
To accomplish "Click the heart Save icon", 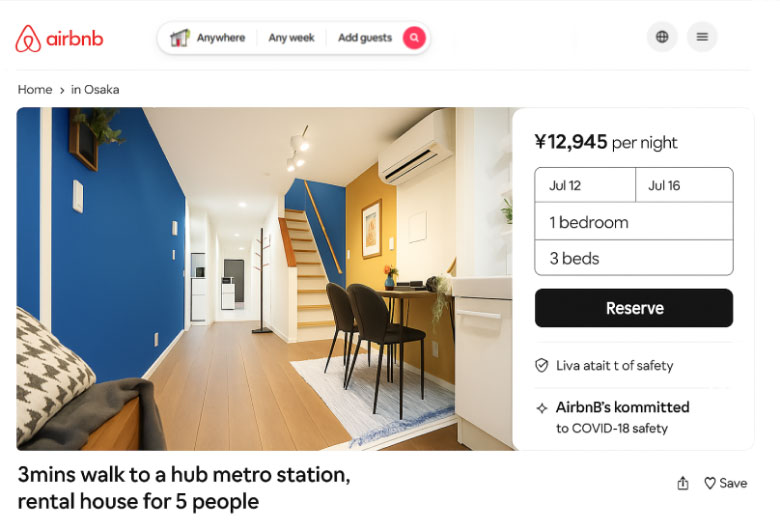I will coord(710,483).
